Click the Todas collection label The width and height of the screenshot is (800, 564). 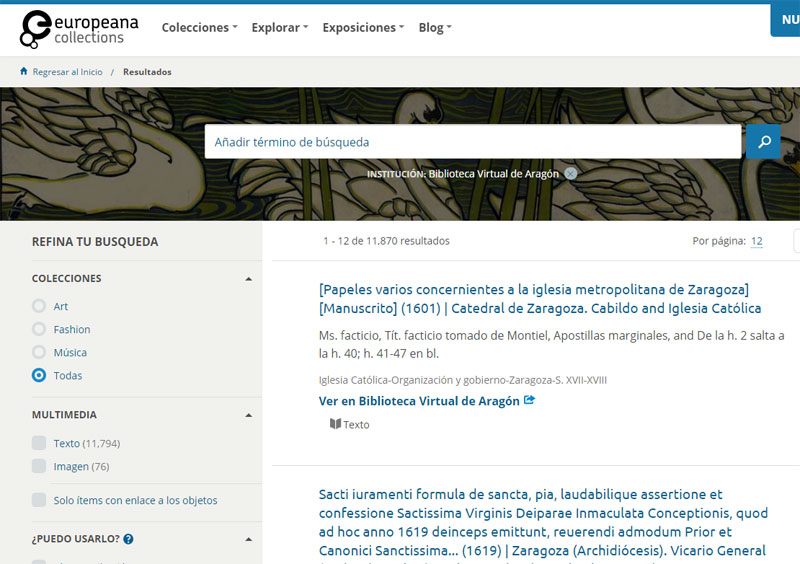pyautogui.click(x=68, y=376)
